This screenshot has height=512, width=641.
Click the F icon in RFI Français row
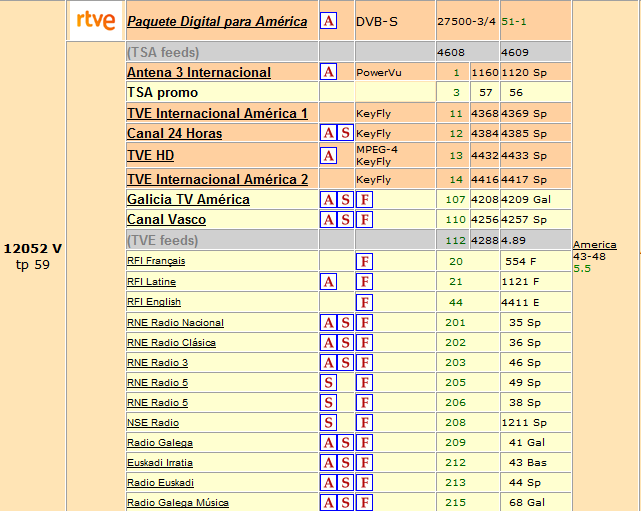tap(364, 261)
